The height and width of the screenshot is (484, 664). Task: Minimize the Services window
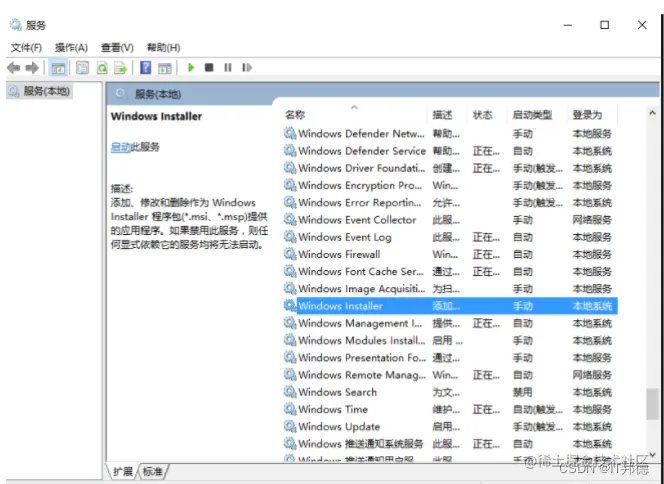tap(567, 25)
